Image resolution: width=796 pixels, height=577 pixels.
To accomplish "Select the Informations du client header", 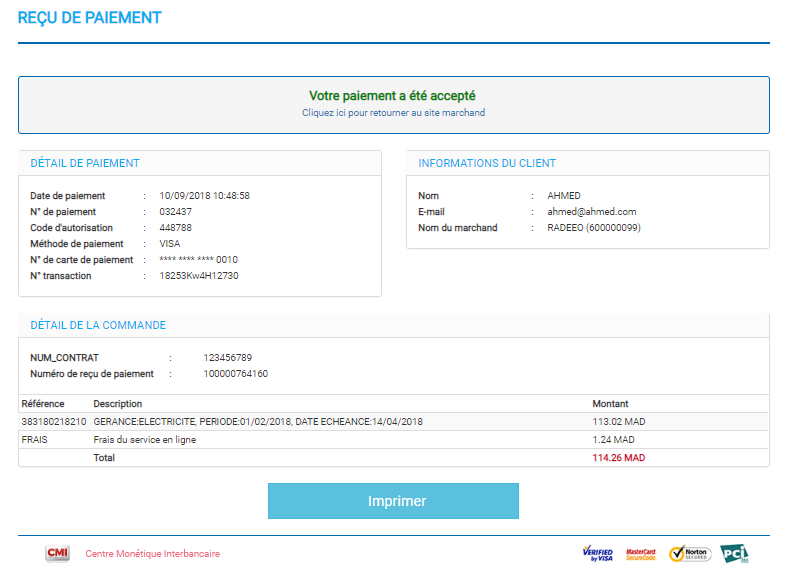I will 487,163.
